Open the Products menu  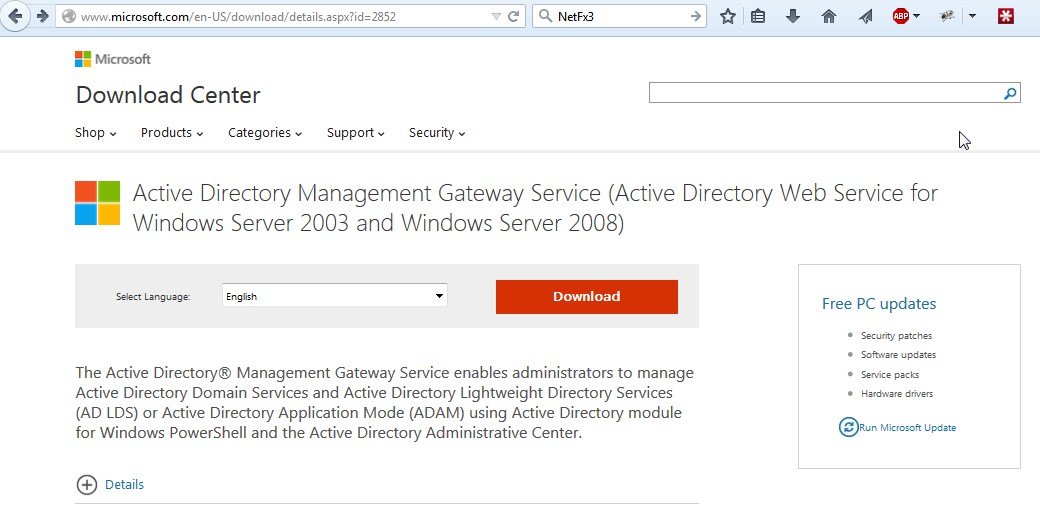tap(172, 133)
